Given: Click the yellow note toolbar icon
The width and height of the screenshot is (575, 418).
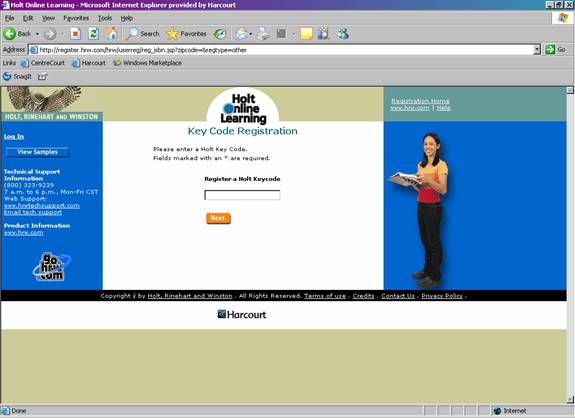Looking at the screenshot, I should point(306,34).
